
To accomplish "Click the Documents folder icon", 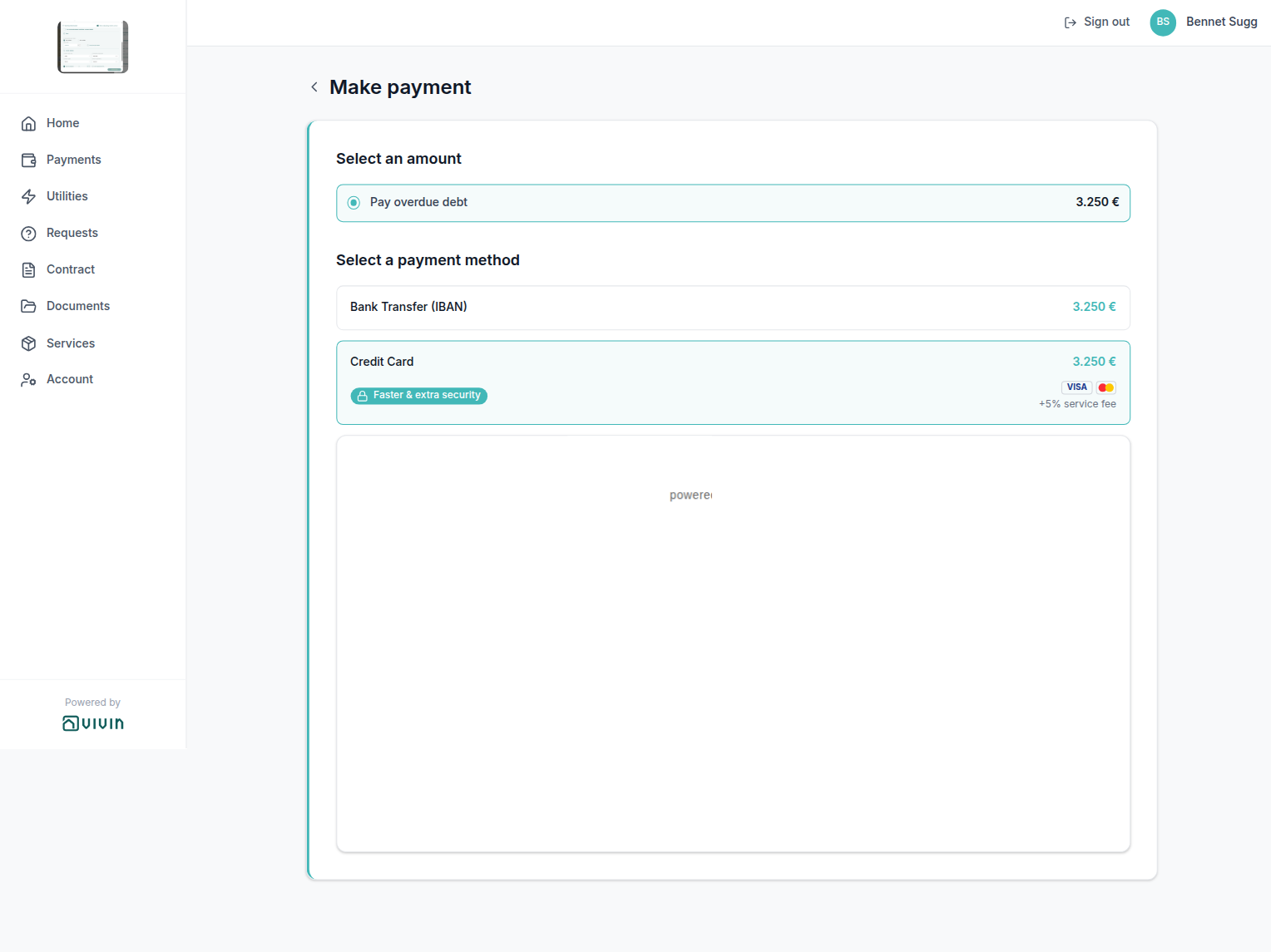I will pyautogui.click(x=28, y=307).
